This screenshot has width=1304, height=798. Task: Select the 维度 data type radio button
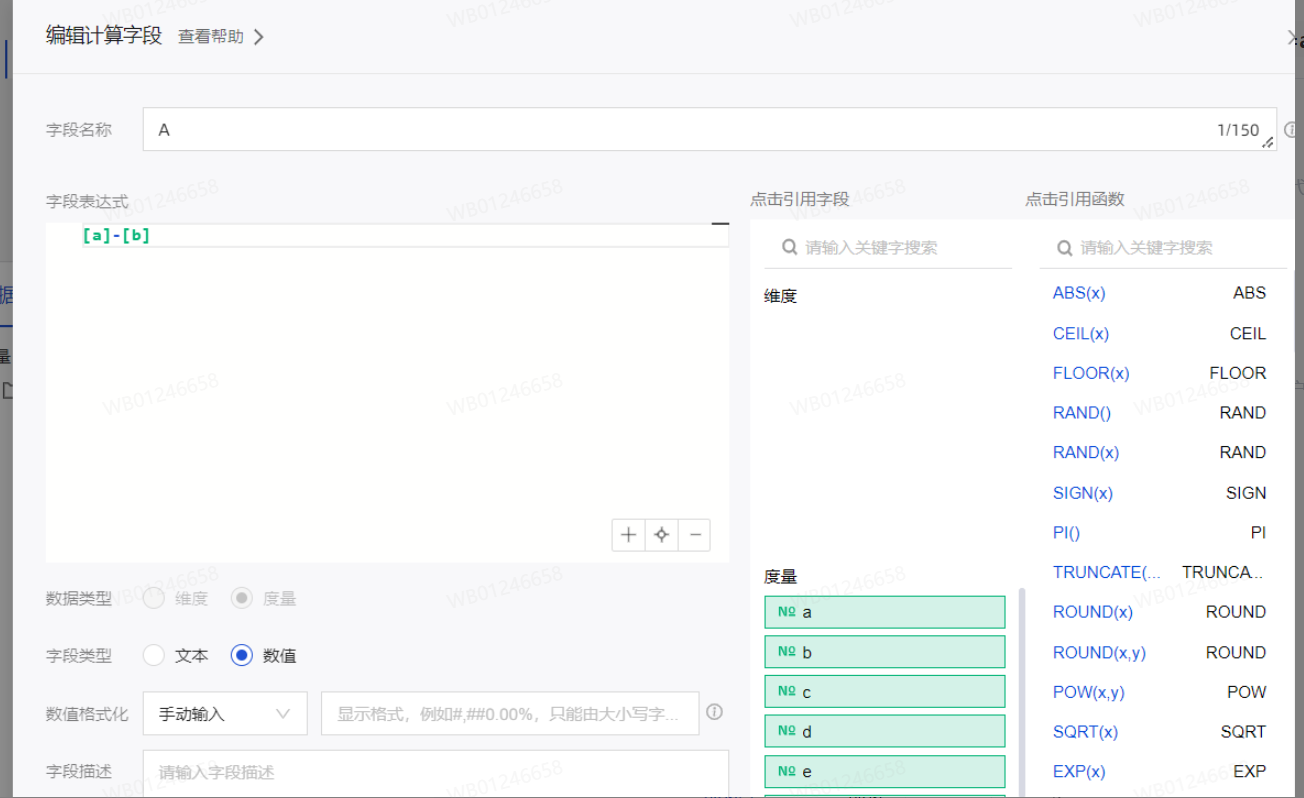click(x=154, y=599)
